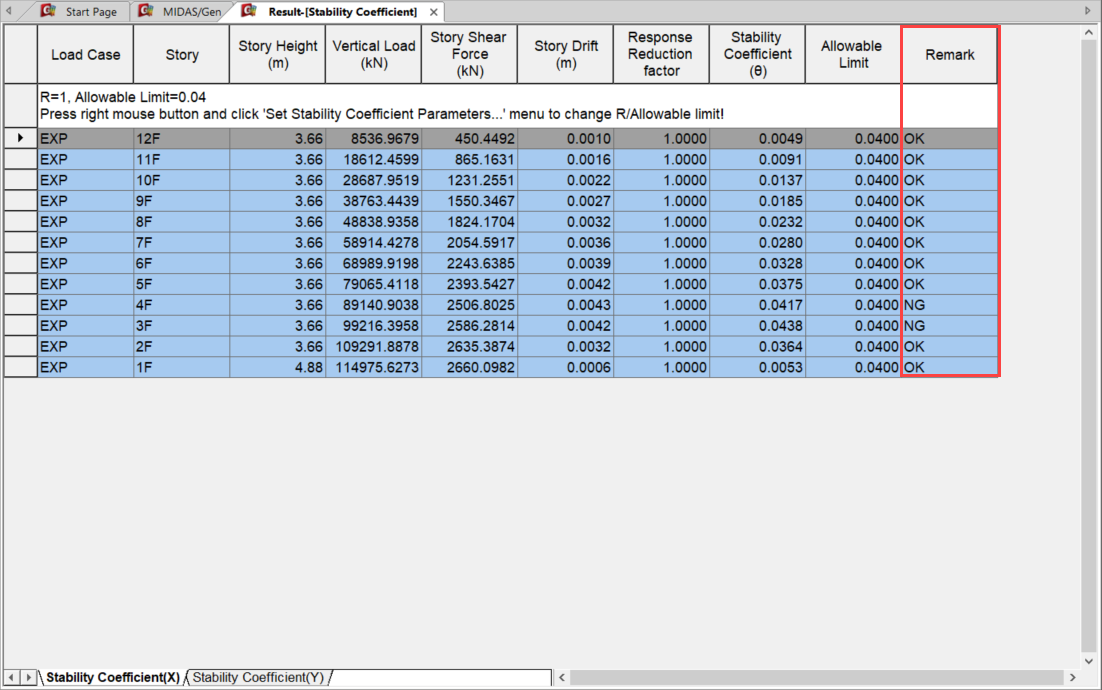1102x690 pixels.
Task: Click the sheet tab next arrow
Action: [28, 677]
